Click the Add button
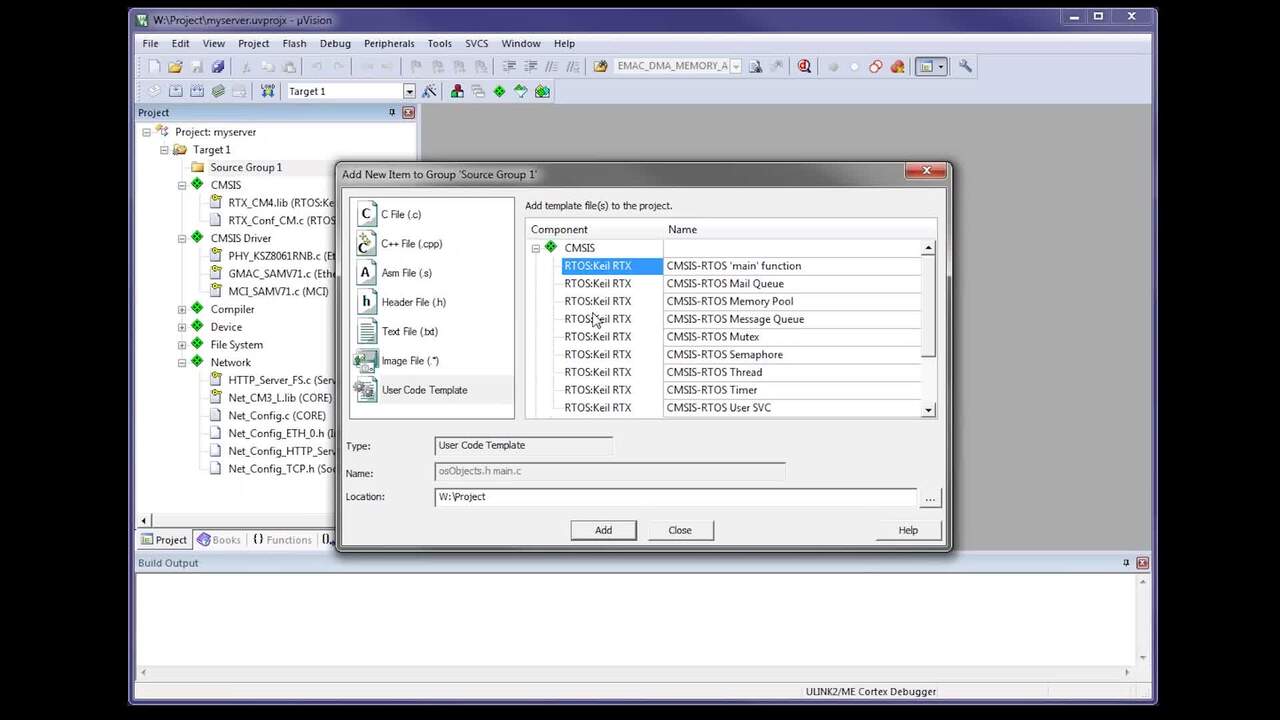 [x=603, y=530]
